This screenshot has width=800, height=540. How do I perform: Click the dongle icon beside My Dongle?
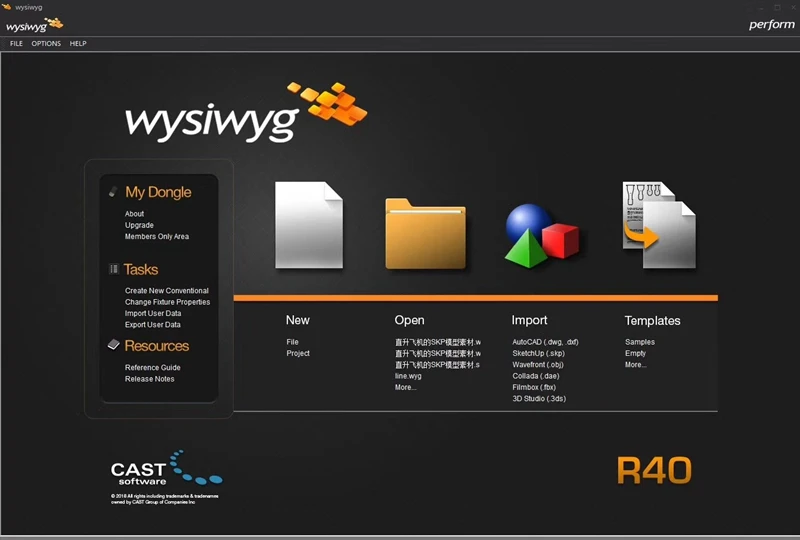pyautogui.click(x=113, y=192)
